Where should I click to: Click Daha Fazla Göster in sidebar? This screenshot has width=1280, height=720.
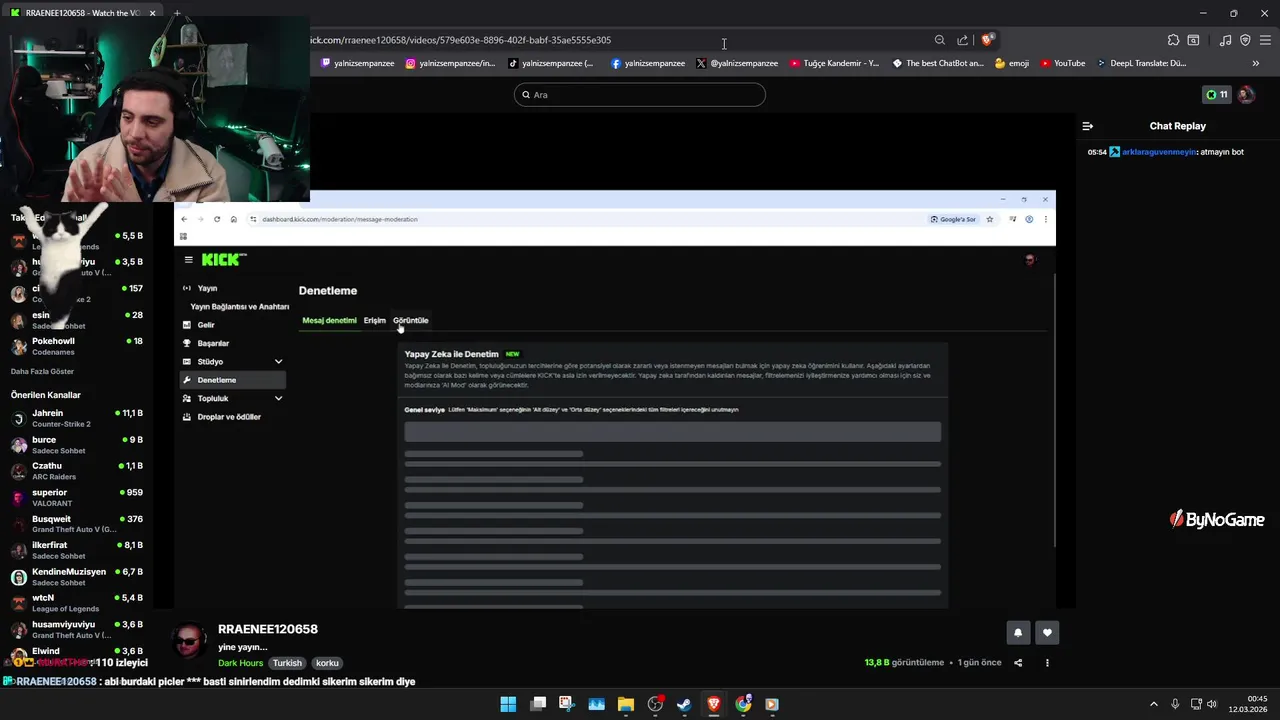pos(42,371)
